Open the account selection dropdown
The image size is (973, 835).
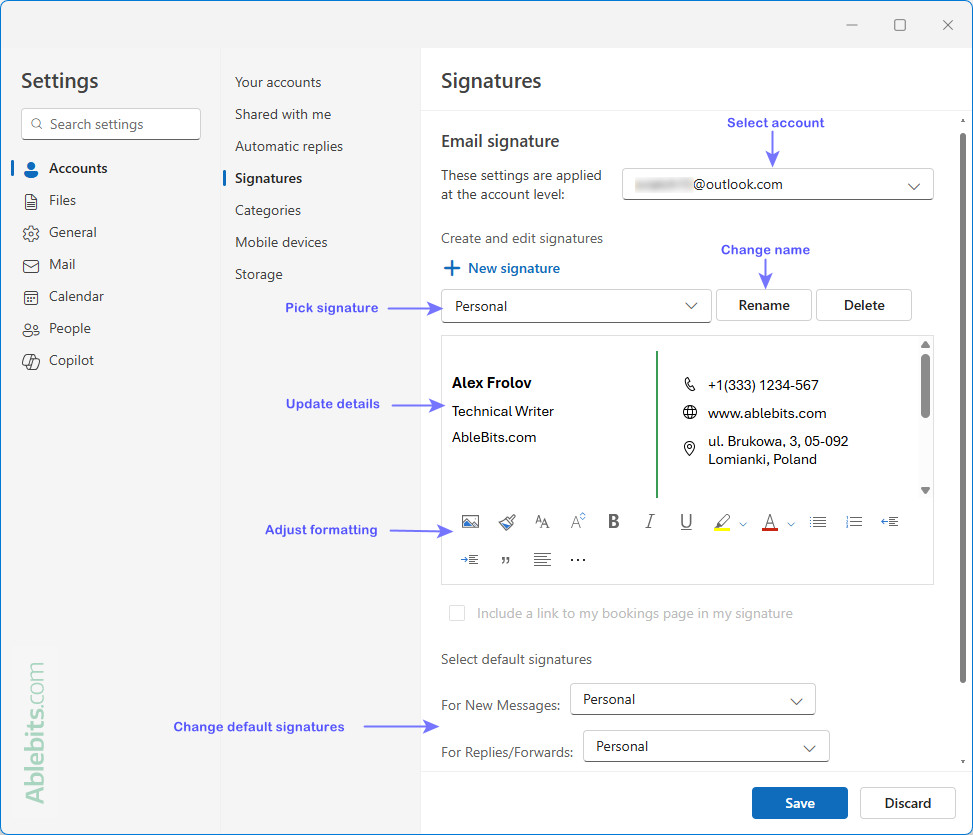[777, 184]
